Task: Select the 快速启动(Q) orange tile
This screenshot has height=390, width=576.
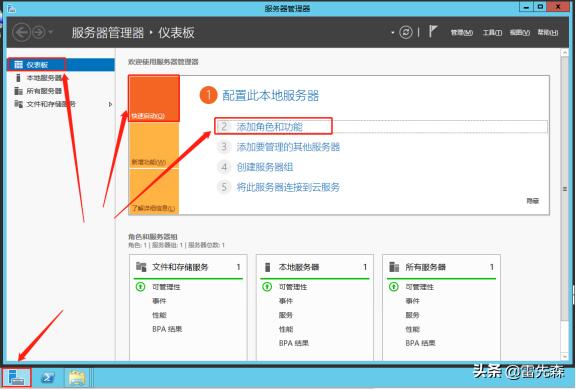Action: tap(154, 98)
